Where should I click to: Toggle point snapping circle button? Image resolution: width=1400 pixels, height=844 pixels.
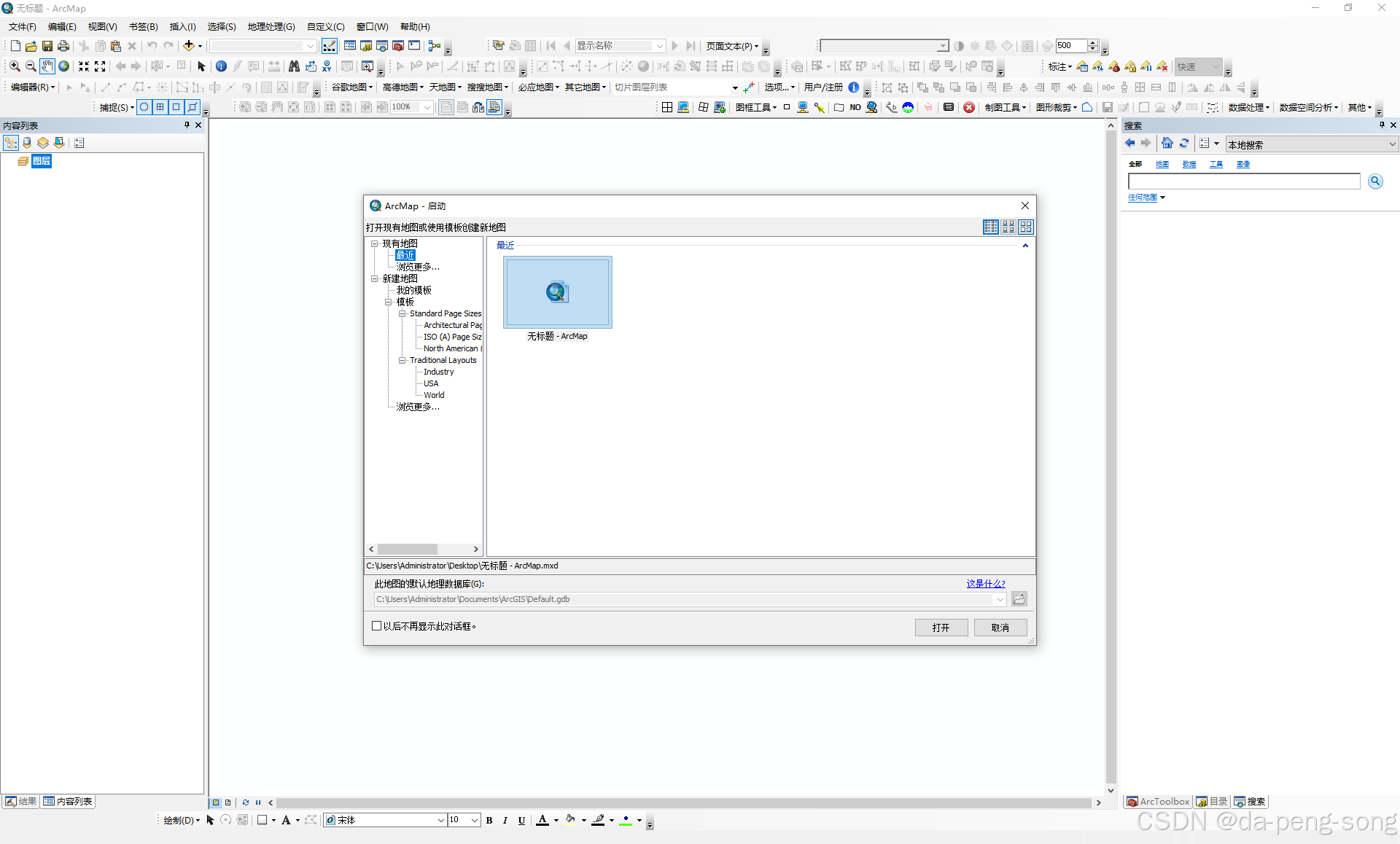pos(144,107)
